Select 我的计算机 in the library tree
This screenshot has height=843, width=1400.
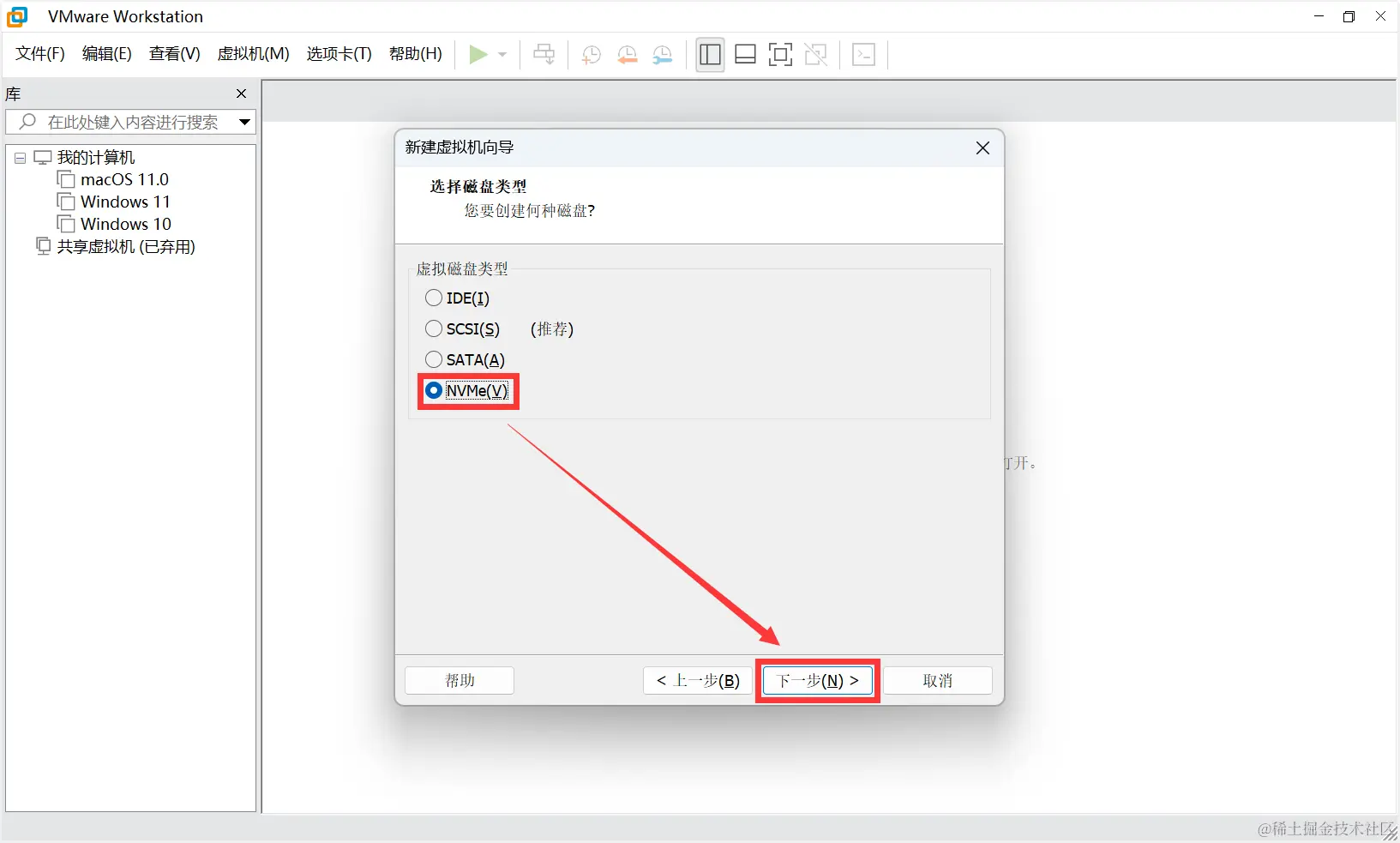96,158
